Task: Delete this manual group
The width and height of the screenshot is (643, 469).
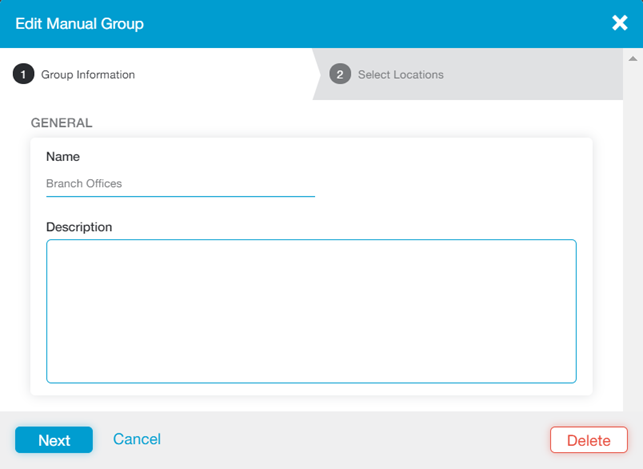Action: pyautogui.click(x=588, y=440)
